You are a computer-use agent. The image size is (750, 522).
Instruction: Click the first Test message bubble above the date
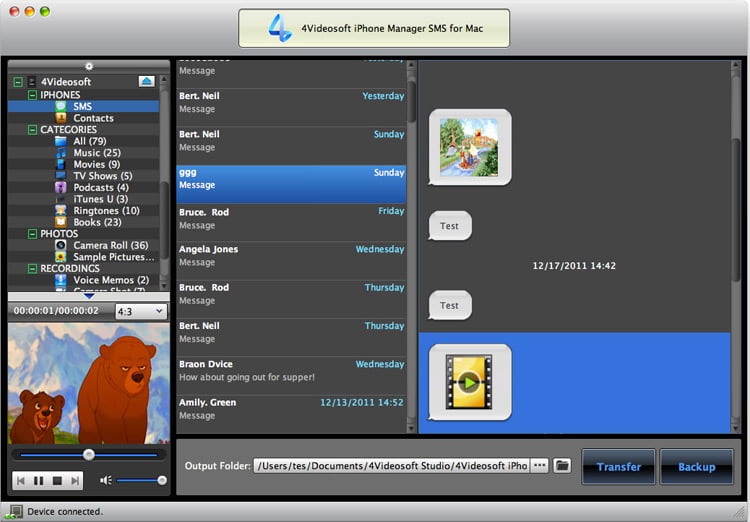click(x=450, y=226)
